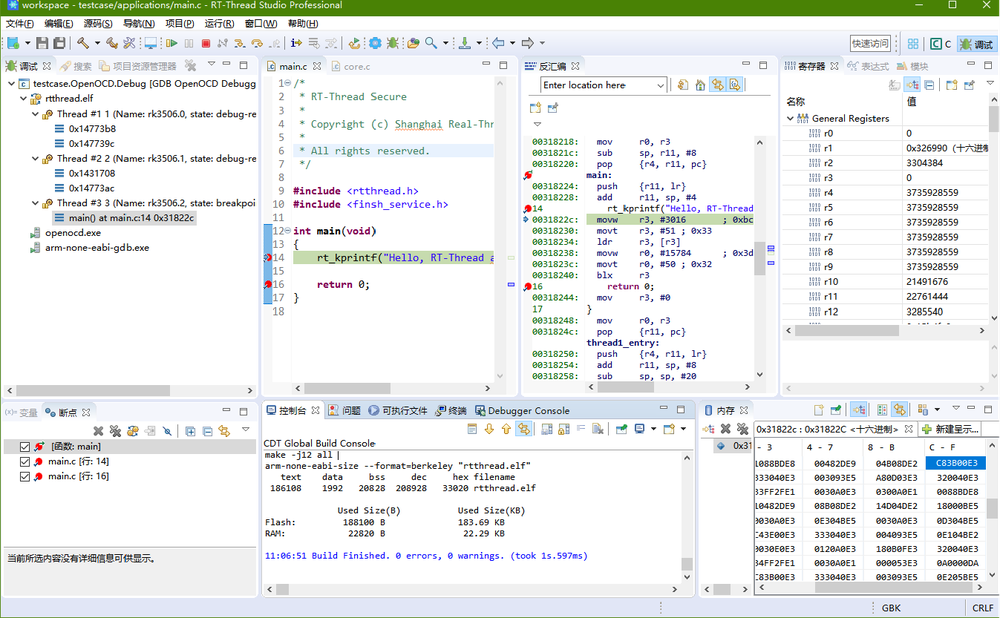
Task: Switch to the Debugger Console tab
Action: tap(520, 411)
